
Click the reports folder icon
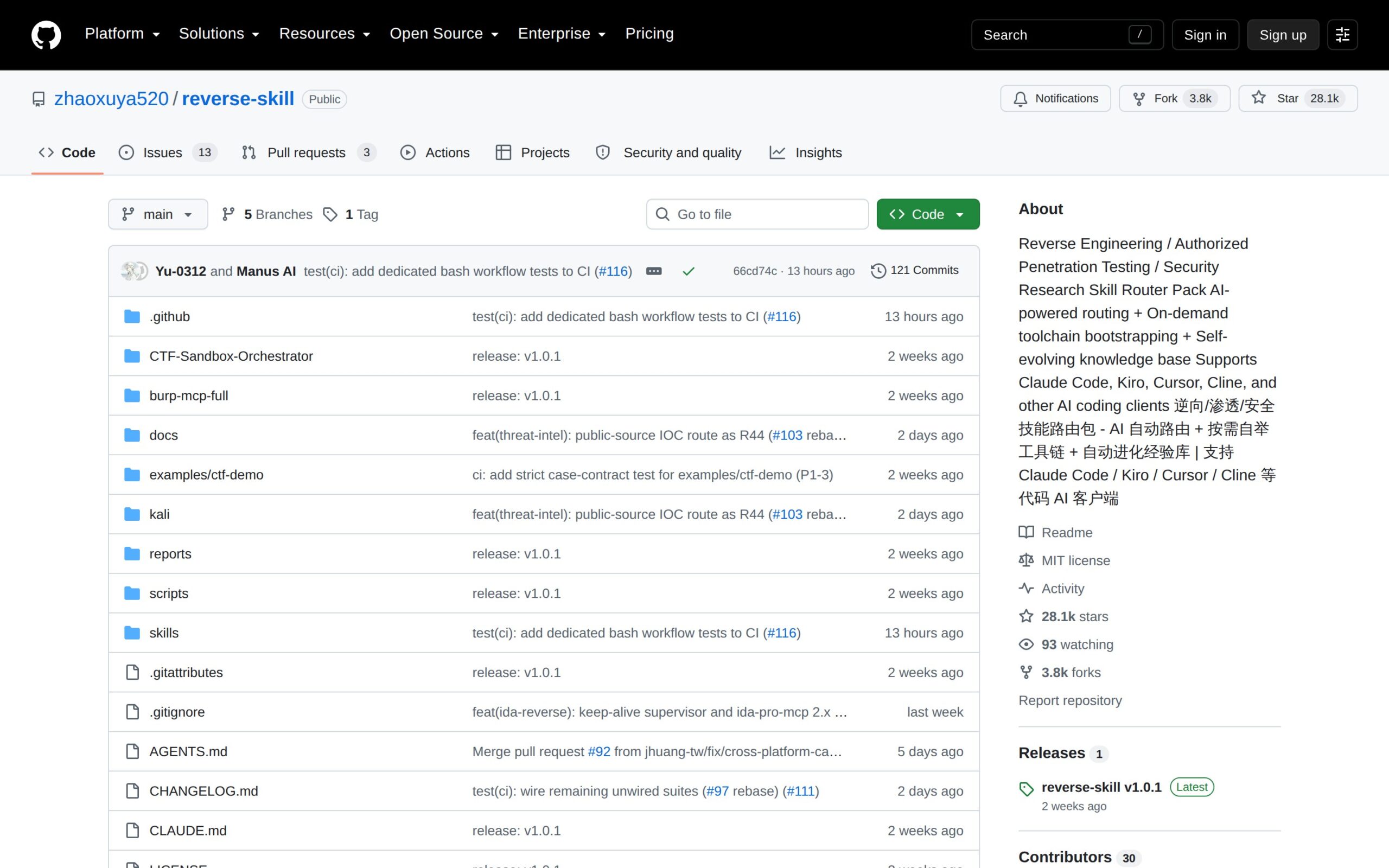(132, 554)
